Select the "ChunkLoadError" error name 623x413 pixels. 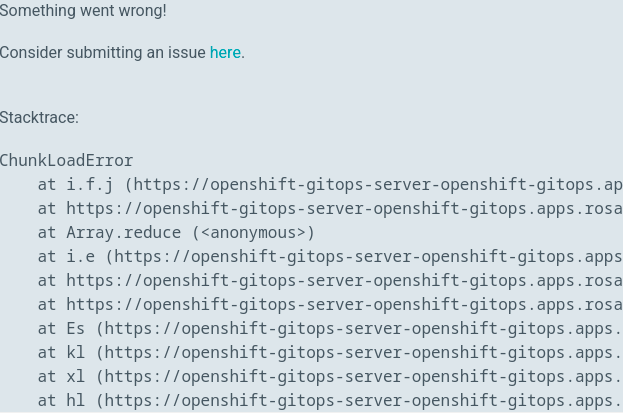coord(66,160)
